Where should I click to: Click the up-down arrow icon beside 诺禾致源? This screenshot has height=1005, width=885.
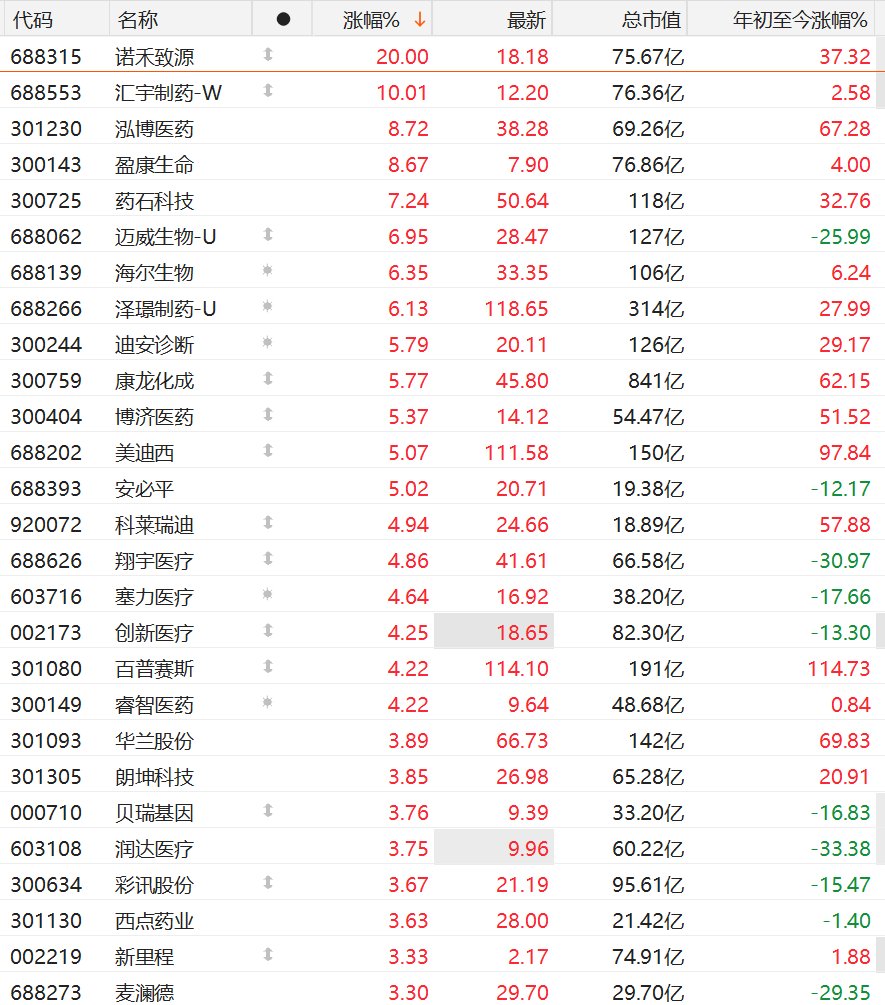click(x=268, y=55)
